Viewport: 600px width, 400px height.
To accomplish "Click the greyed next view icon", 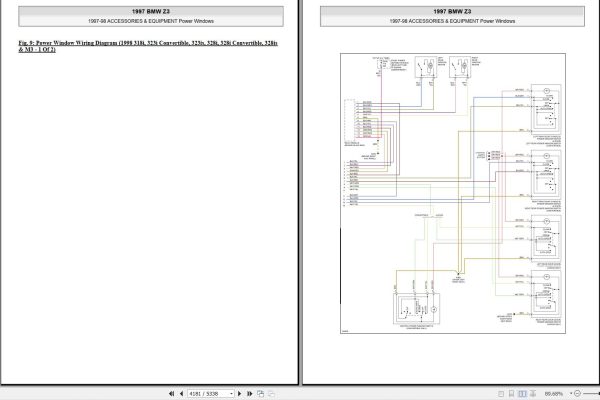I will tap(271, 393).
